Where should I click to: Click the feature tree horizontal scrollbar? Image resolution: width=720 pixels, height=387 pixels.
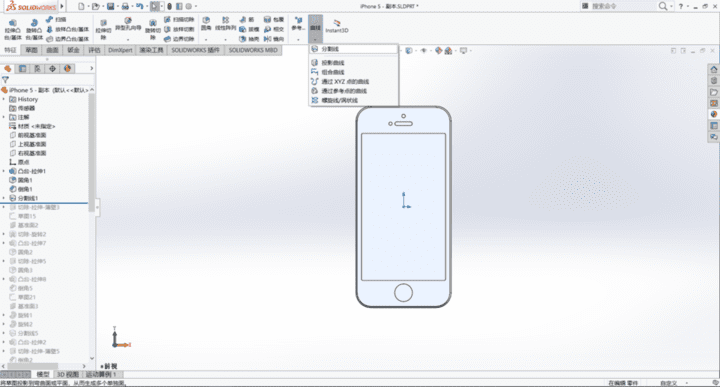(x=32, y=366)
